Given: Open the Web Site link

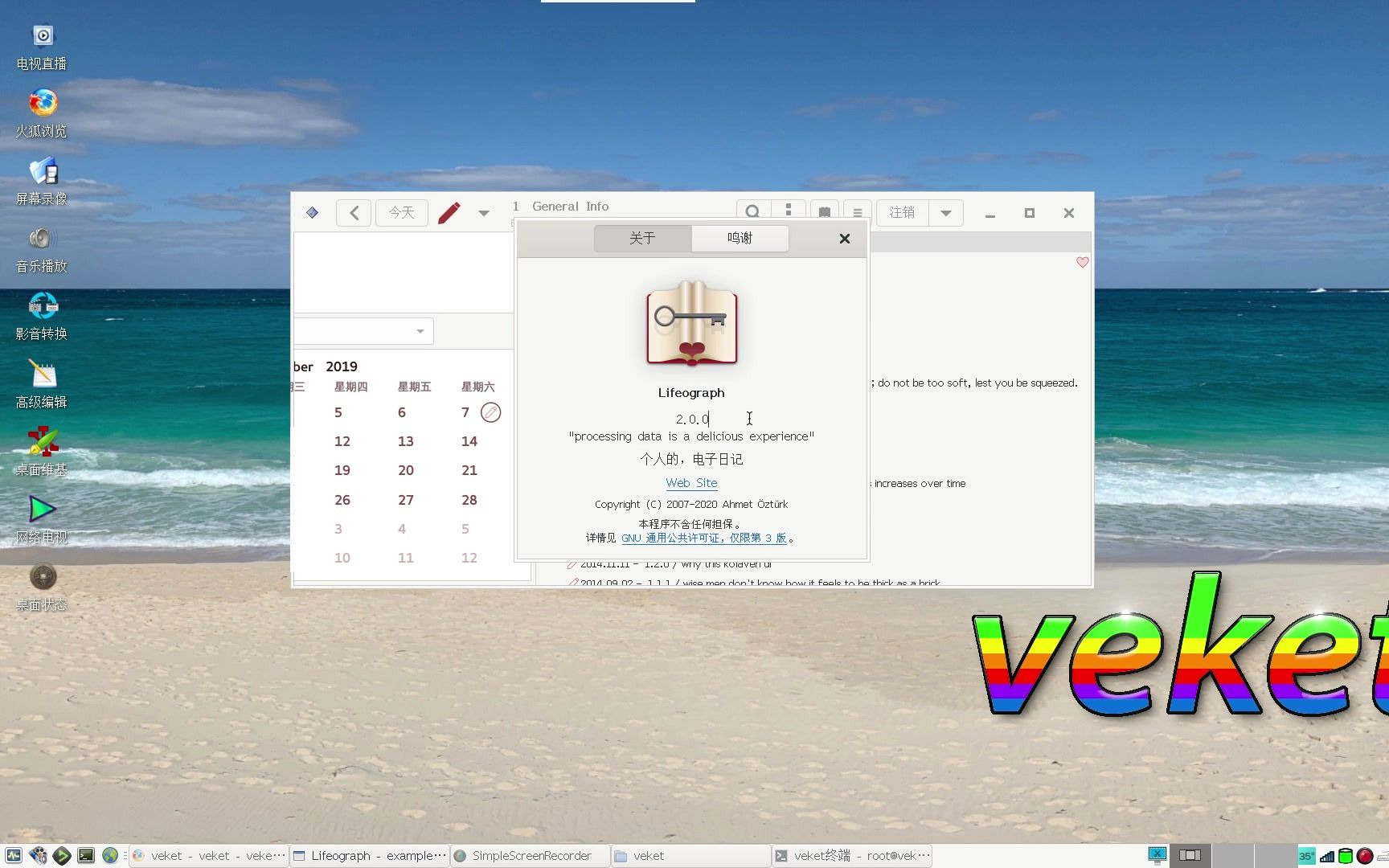Looking at the screenshot, I should click(x=691, y=483).
